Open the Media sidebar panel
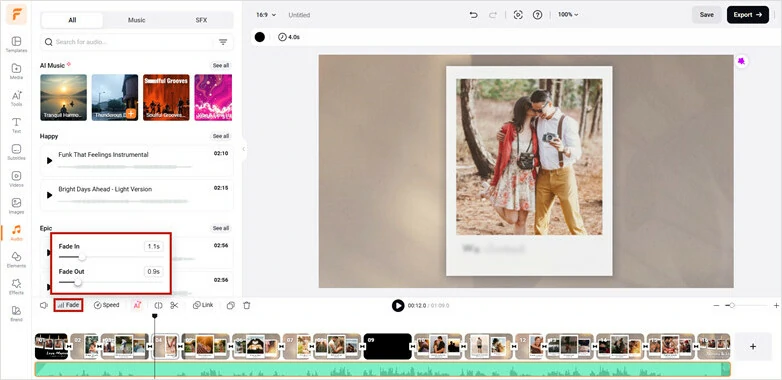The width and height of the screenshot is (782, 380). (x=16, y=71)
